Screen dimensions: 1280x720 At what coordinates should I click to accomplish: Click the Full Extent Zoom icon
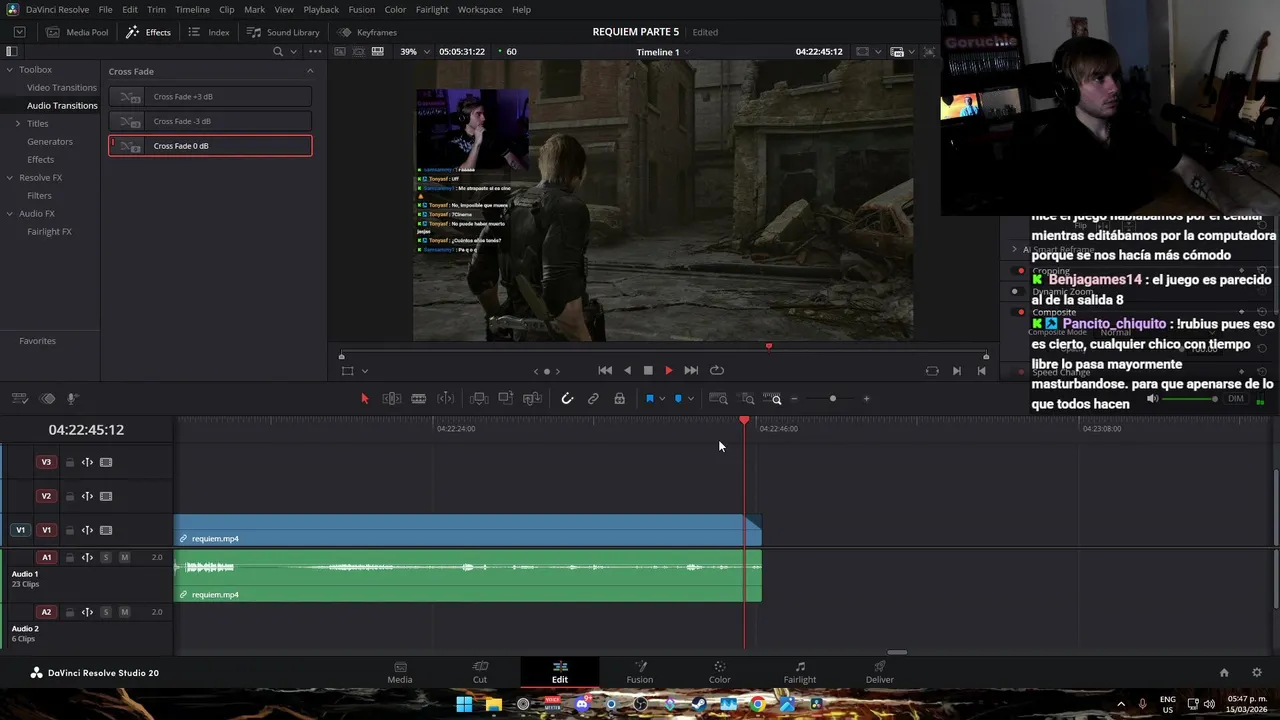(x=719, y=399)
